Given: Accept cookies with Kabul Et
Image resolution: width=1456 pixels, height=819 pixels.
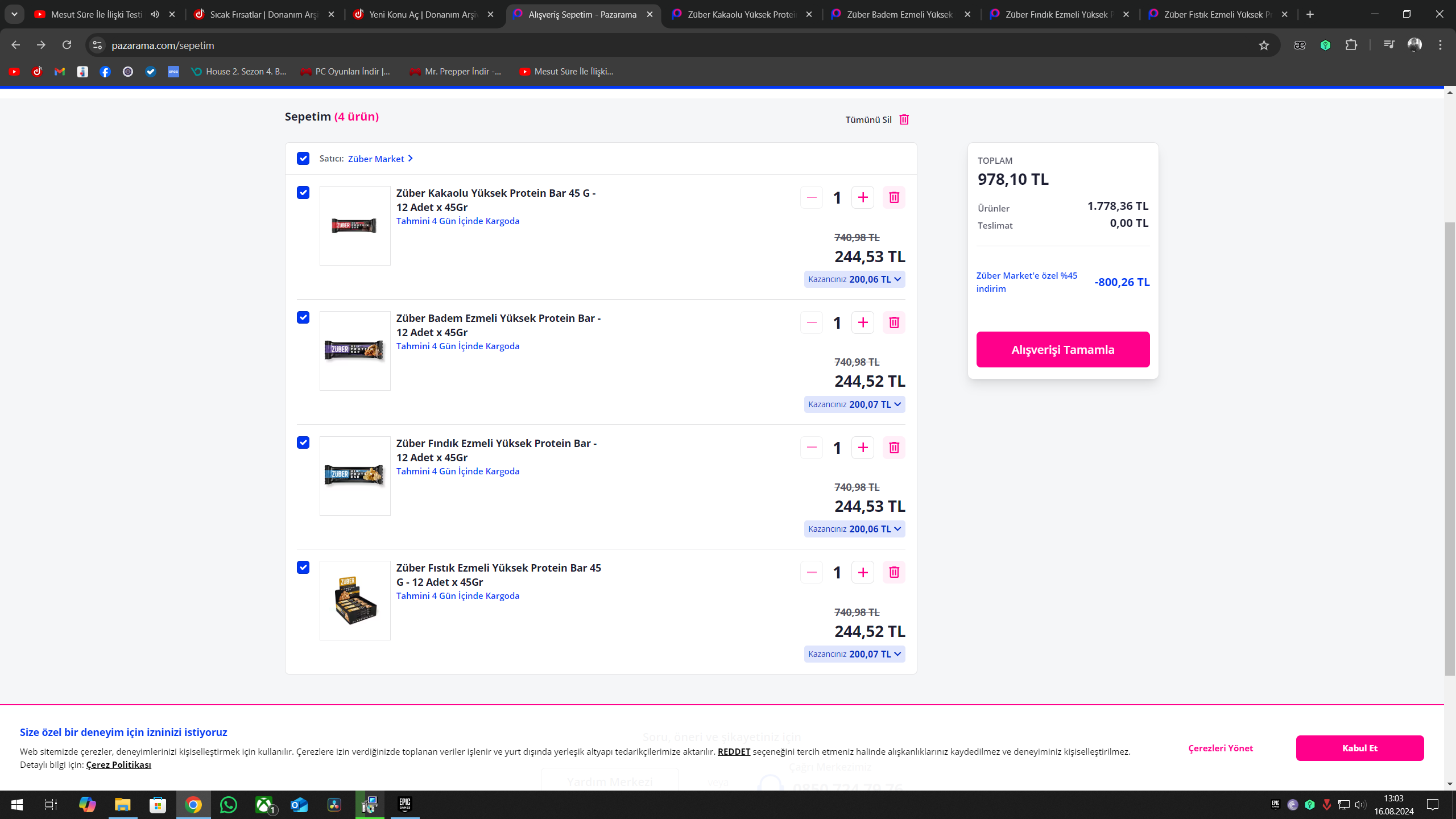Looking at the screenshot, I should [1359, 748].
